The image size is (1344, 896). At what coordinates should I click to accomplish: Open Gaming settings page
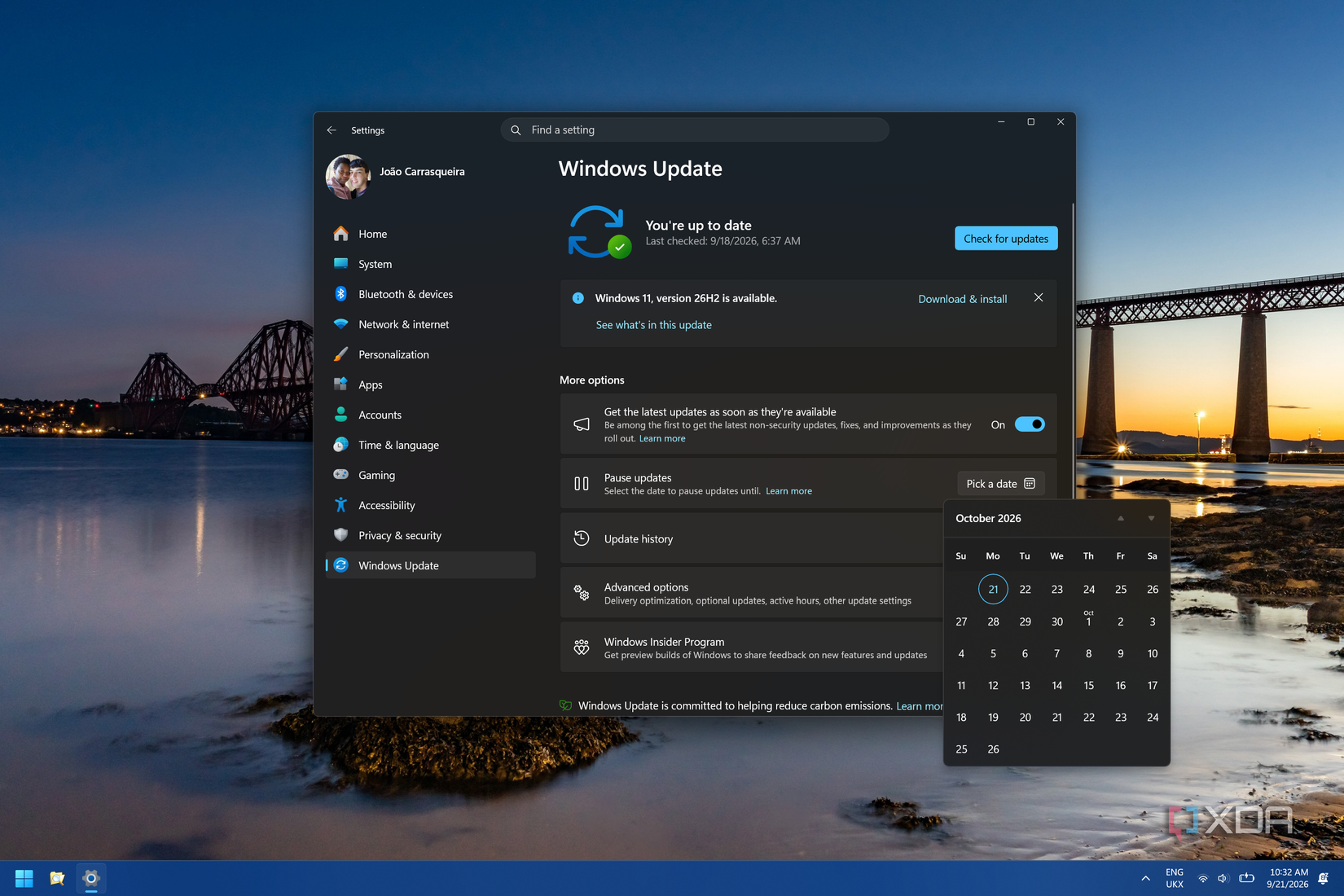click(x=430, y=475)
